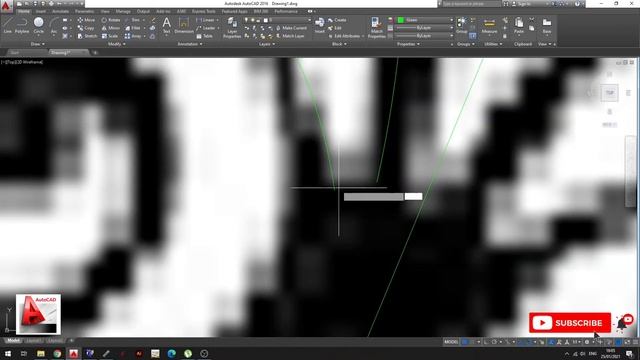640x360 pixels.
Task: Click the Scale tool
Action: tap(110, 36)
